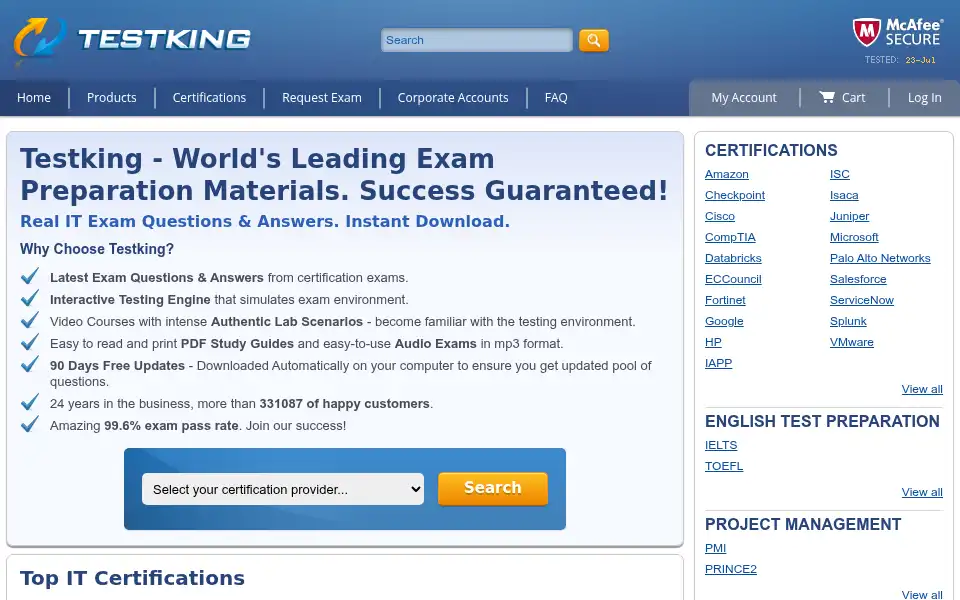Open the TOEFL link
The width and height of the screenshot is (960, 600).
[724, 466]
